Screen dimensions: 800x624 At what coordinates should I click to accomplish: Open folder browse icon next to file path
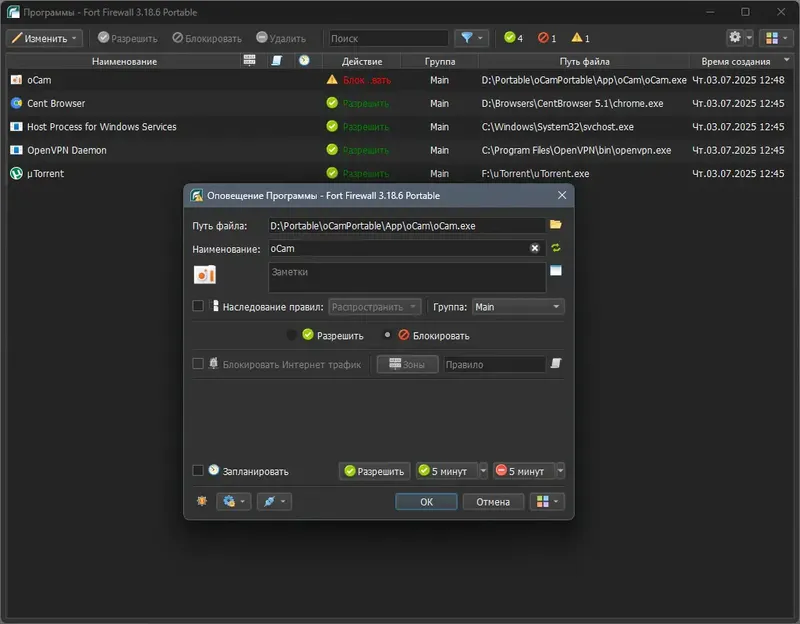[556, 224]
